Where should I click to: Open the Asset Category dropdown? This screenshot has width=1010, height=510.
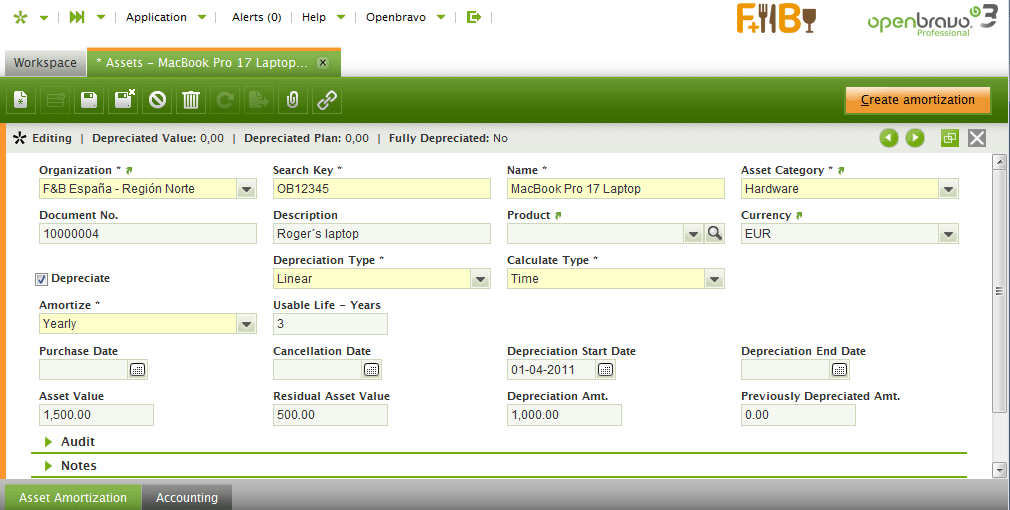[948, 189]
